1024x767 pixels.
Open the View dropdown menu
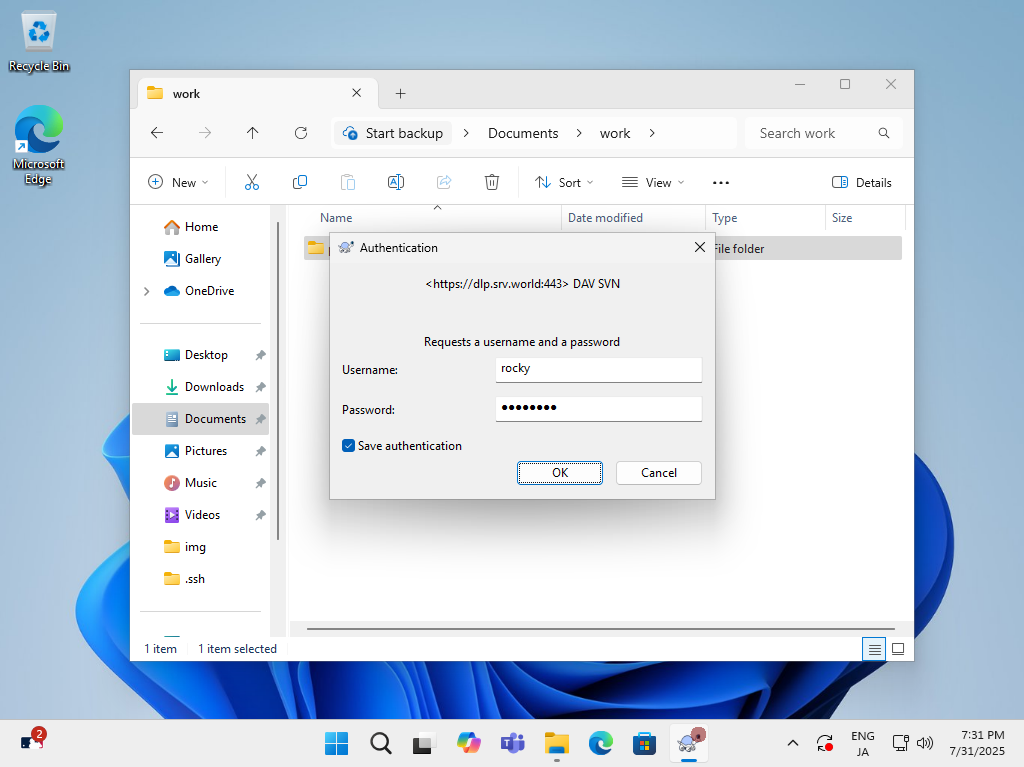pyautogui.click(x=653, y=182)
